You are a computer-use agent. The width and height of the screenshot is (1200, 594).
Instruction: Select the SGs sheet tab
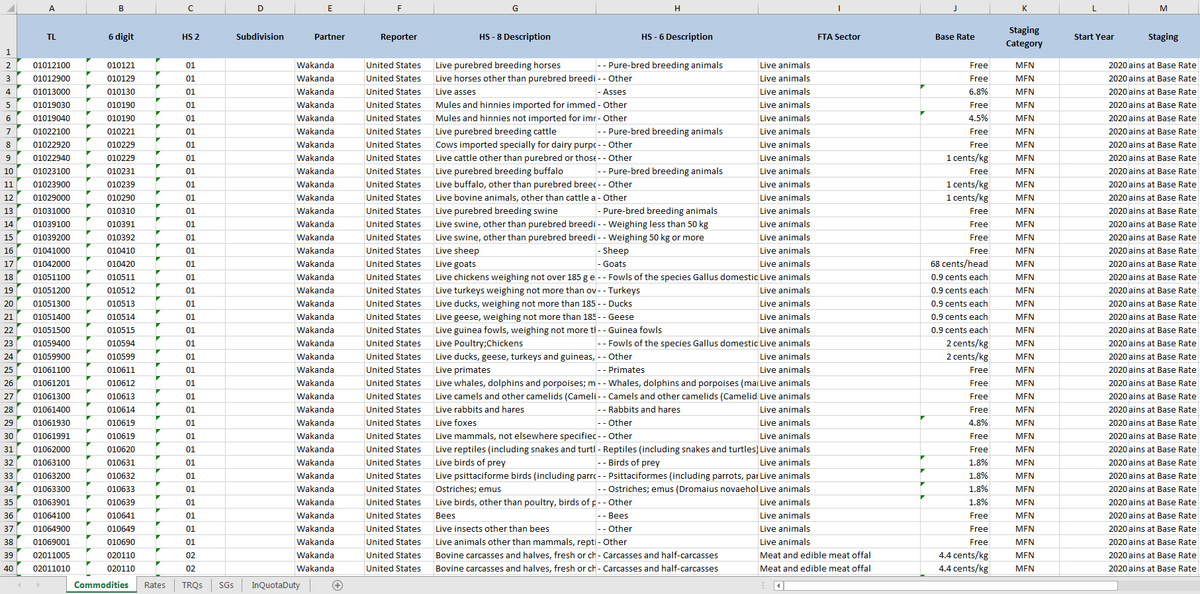coord(226,585)
